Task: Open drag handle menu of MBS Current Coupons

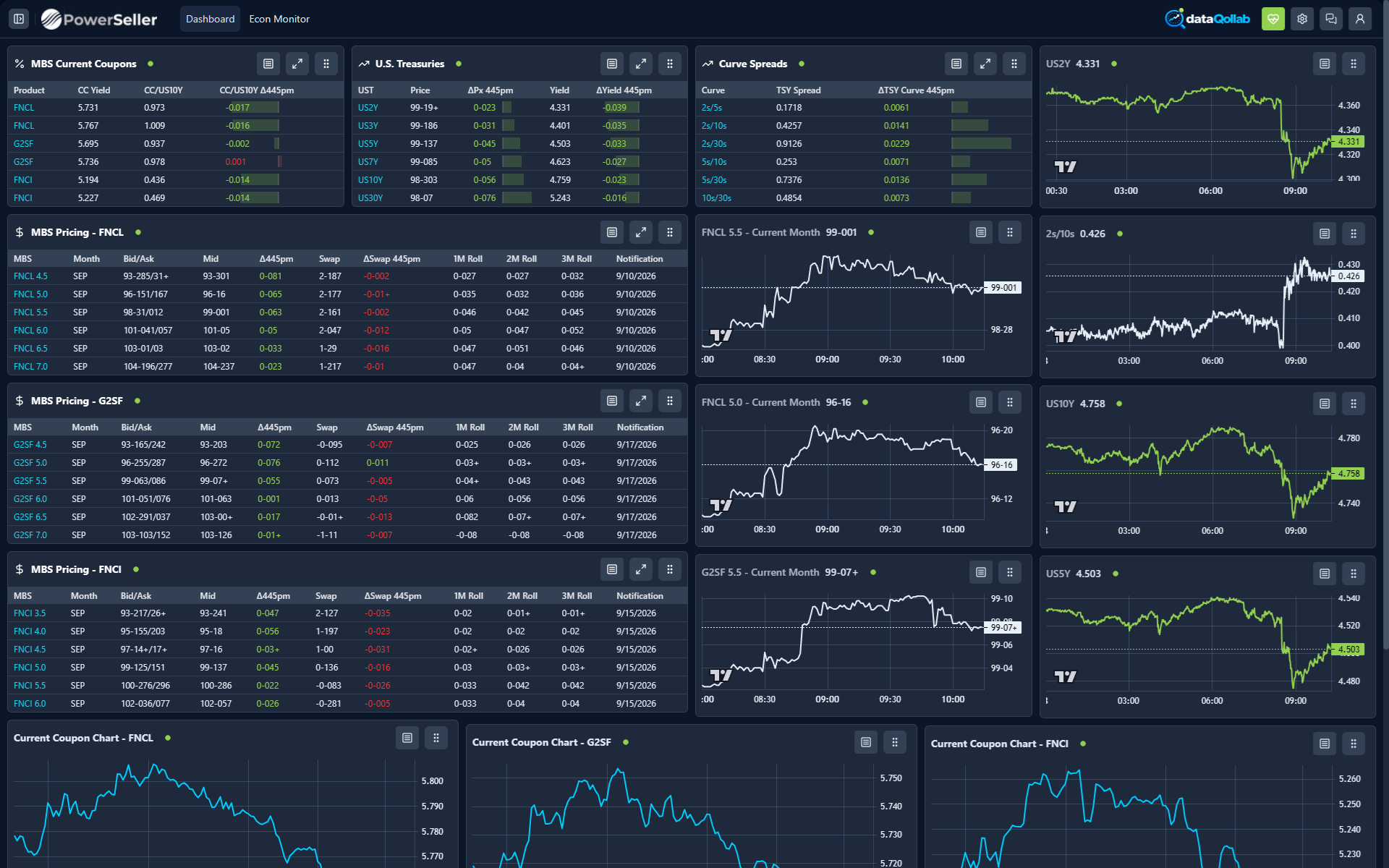Action: click(326, 64)
